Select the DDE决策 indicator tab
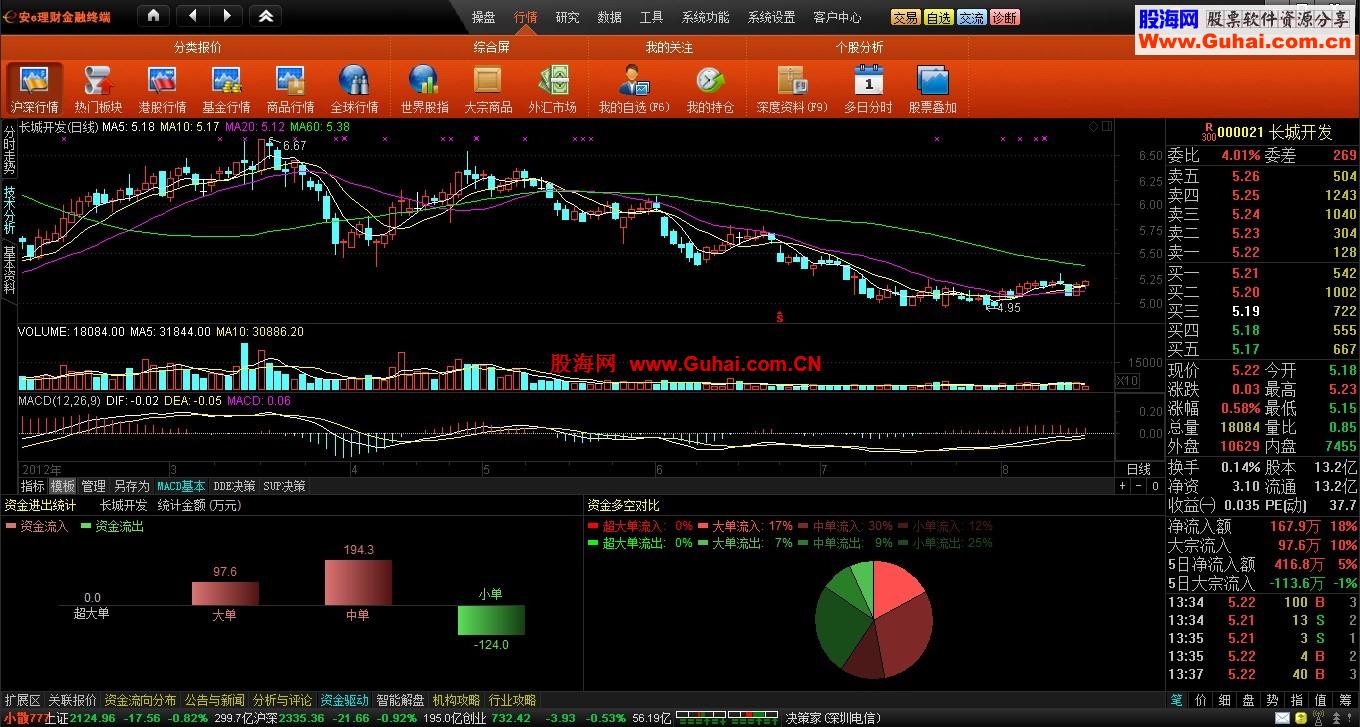 coord(235,486)
